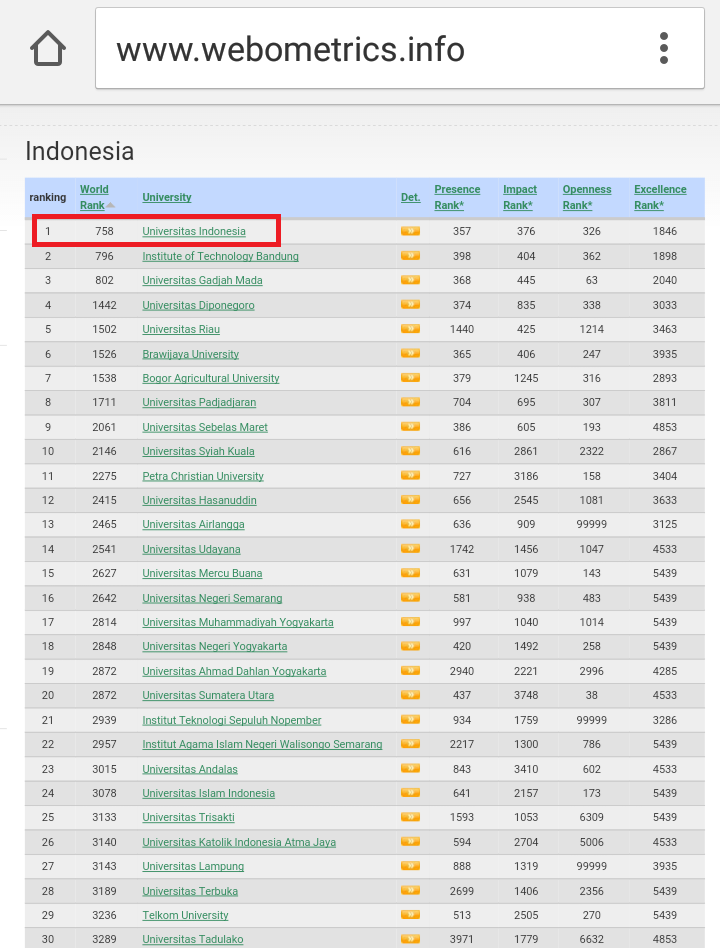720x948 pixels.
Task: Sort by Excellence Rank header
Action: (x=660, y=197)
